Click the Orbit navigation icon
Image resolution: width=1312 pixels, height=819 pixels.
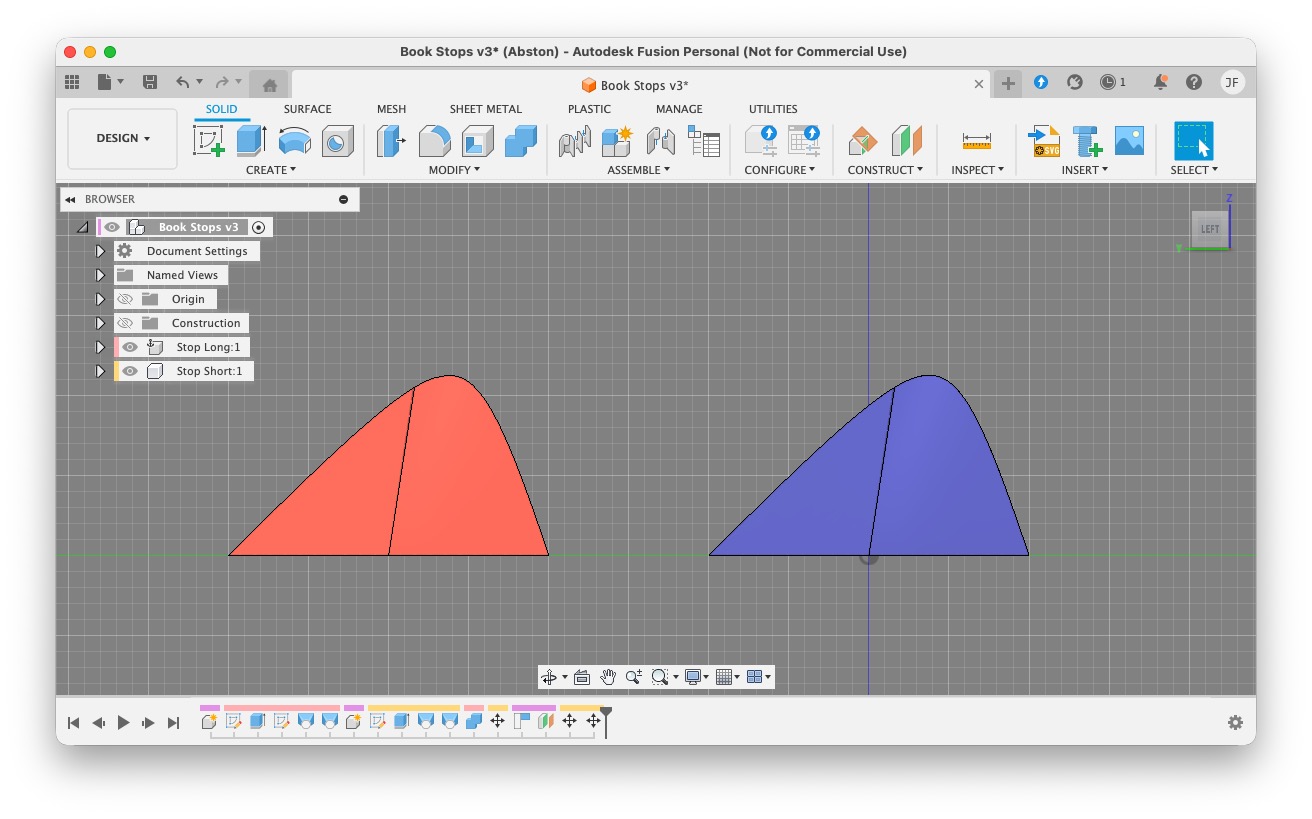548,677
